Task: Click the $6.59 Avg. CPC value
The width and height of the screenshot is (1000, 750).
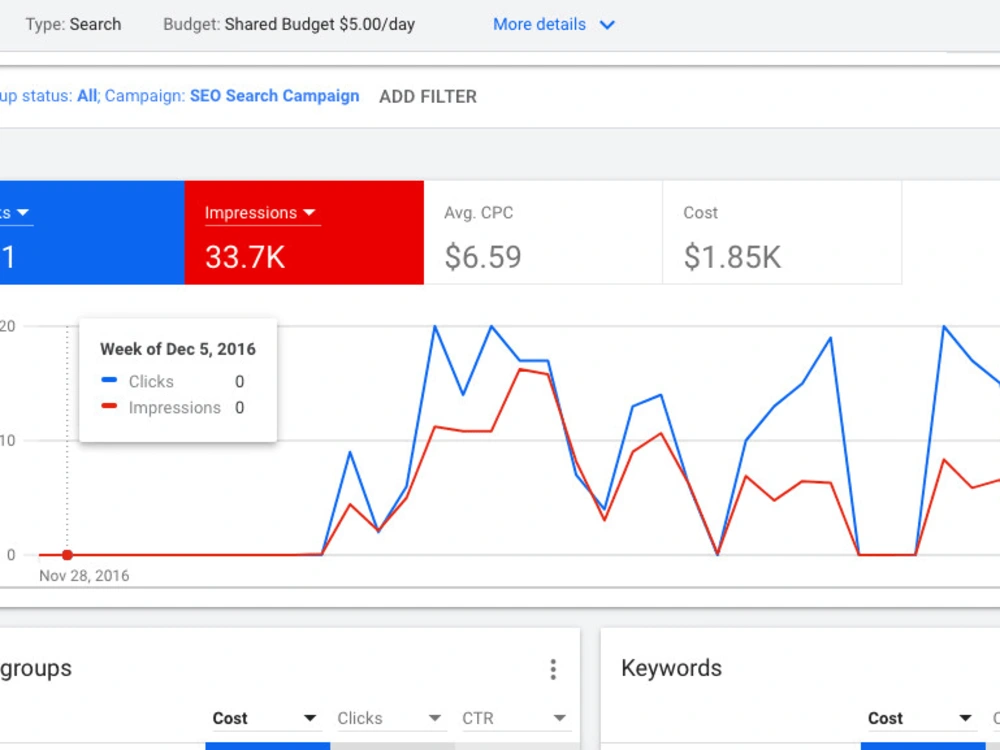Action: pos(483,257)
